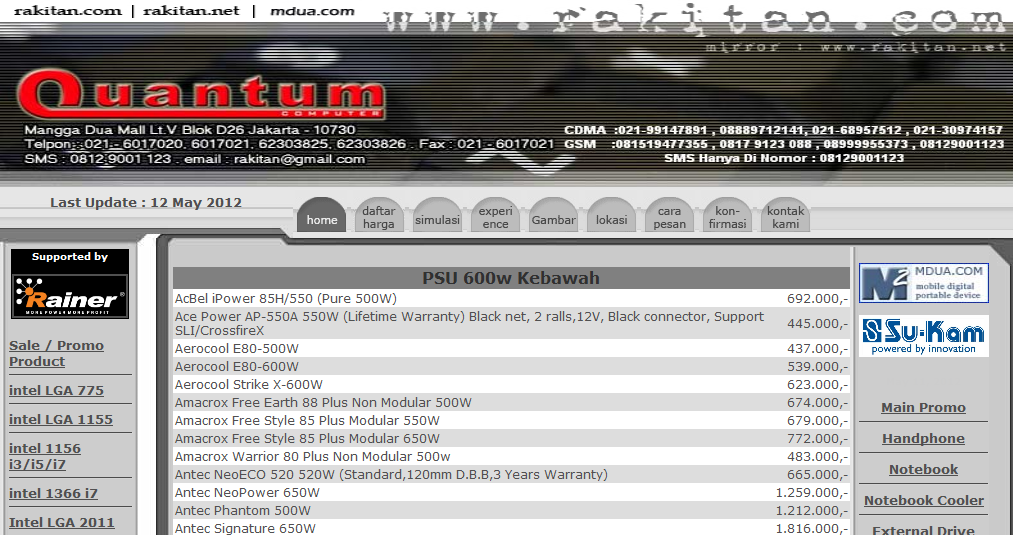Click the mirror www.rakitan.net text
Image resolution: width=1013 pixels, height=535 pixels.
[856, 47]
